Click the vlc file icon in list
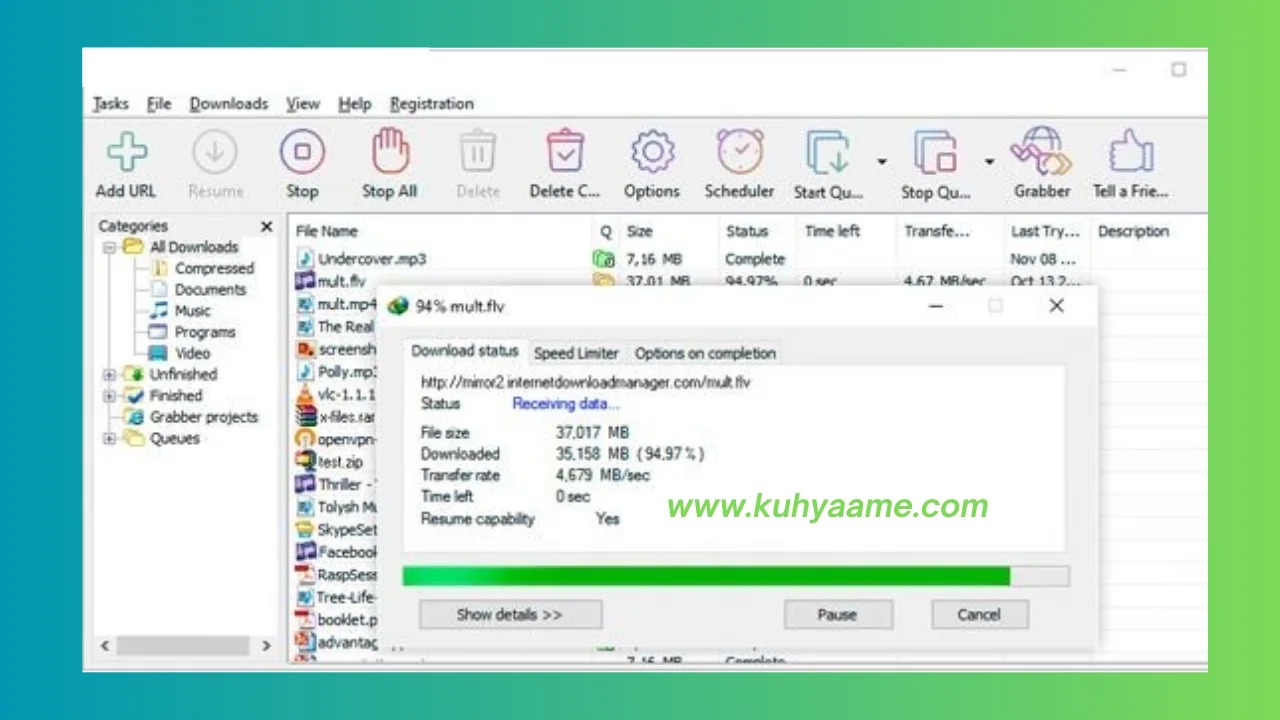 pyautogui.click(x=305, y=394)
